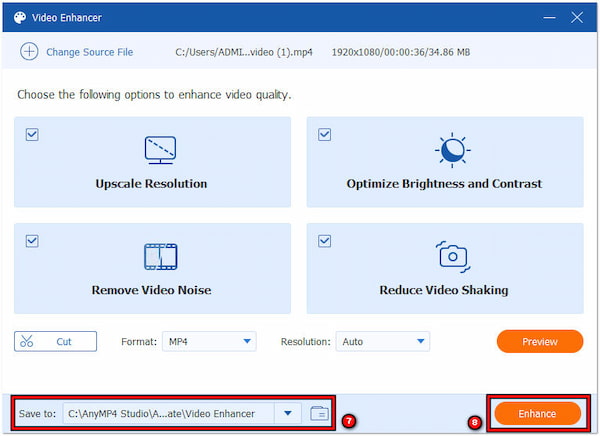This screenshot has height=436, width=600.
Task: Expand the Save to path dropdown arrow
Action: point(288,413)
